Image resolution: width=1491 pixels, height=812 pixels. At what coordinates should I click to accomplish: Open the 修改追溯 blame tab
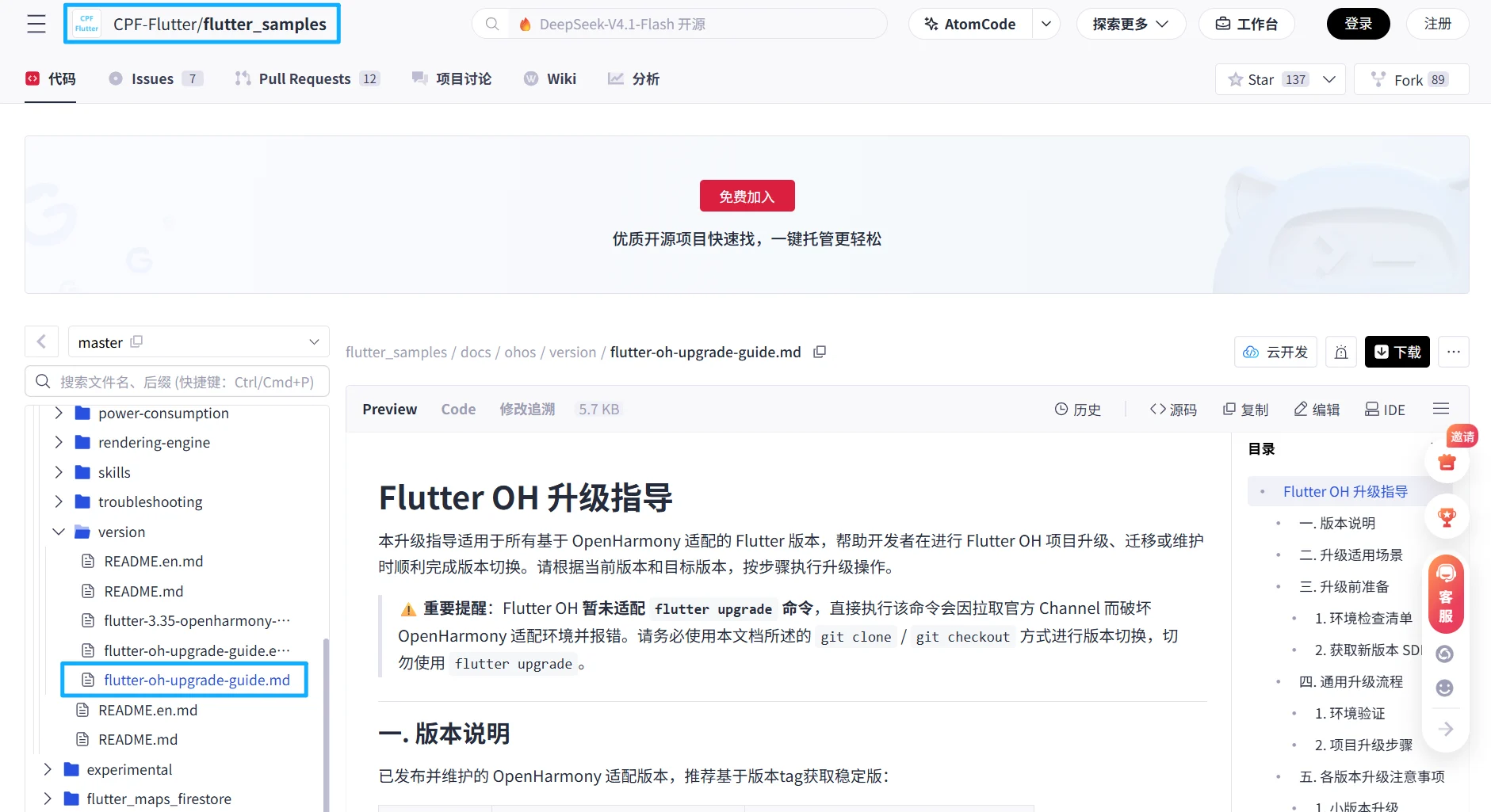(527, 409)
